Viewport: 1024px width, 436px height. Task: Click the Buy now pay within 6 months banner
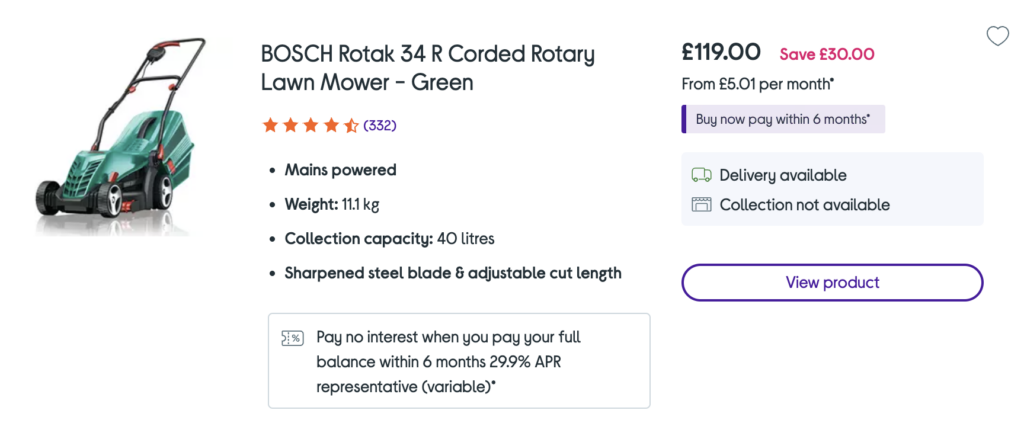pos(783,119)
